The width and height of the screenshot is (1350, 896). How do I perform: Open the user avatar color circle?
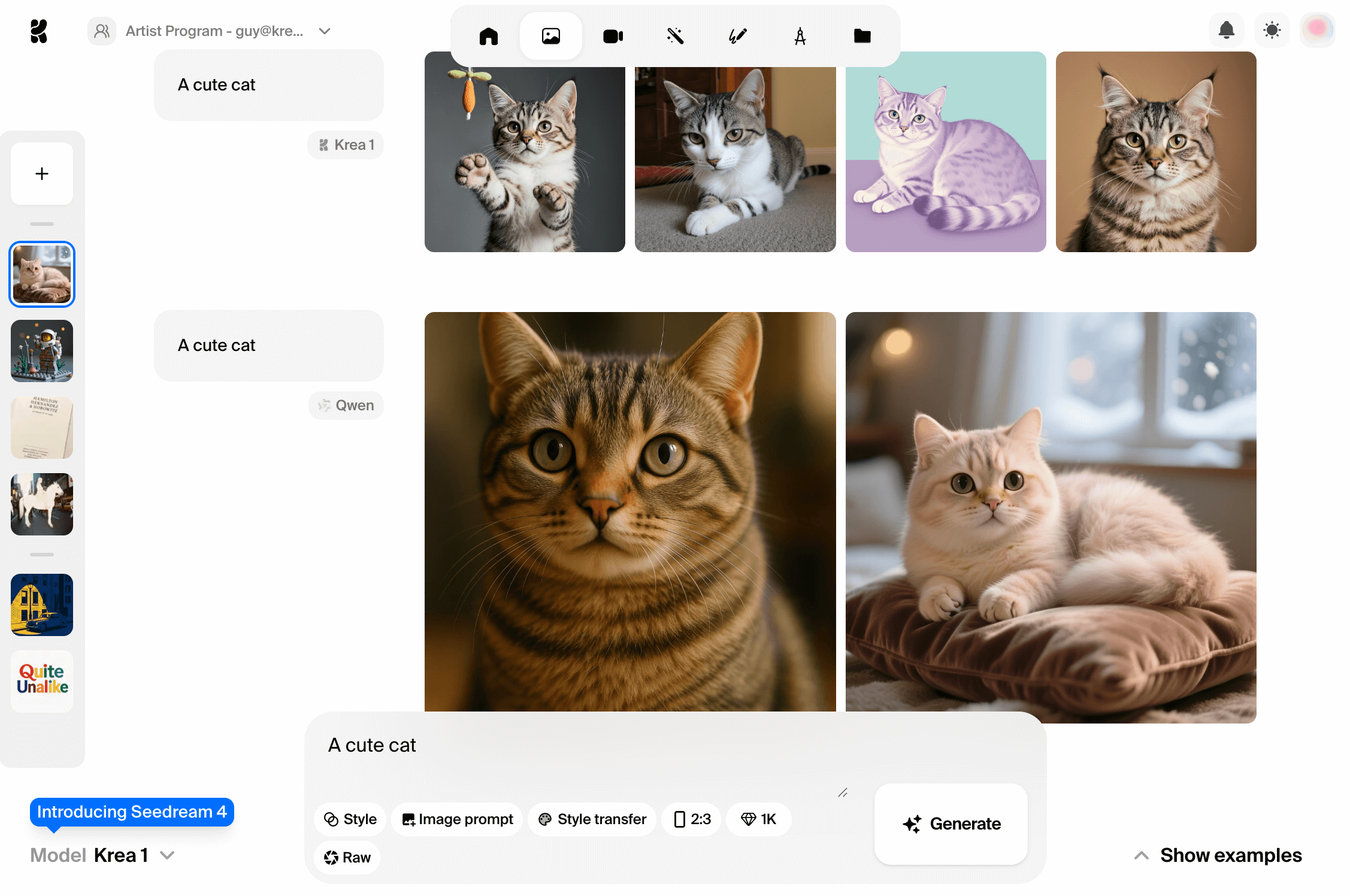click(x=1316, y=29)
